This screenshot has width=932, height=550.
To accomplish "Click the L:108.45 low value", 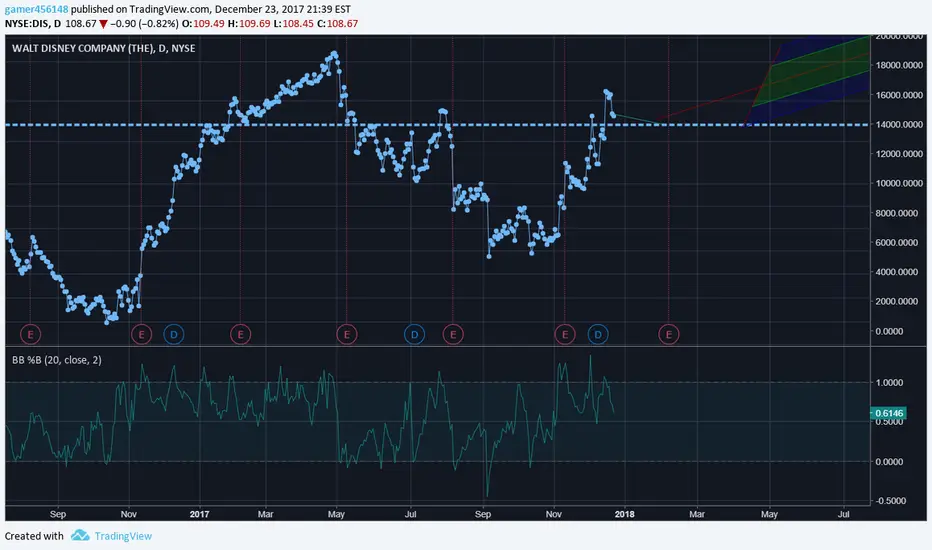I will tap(295, 24).
